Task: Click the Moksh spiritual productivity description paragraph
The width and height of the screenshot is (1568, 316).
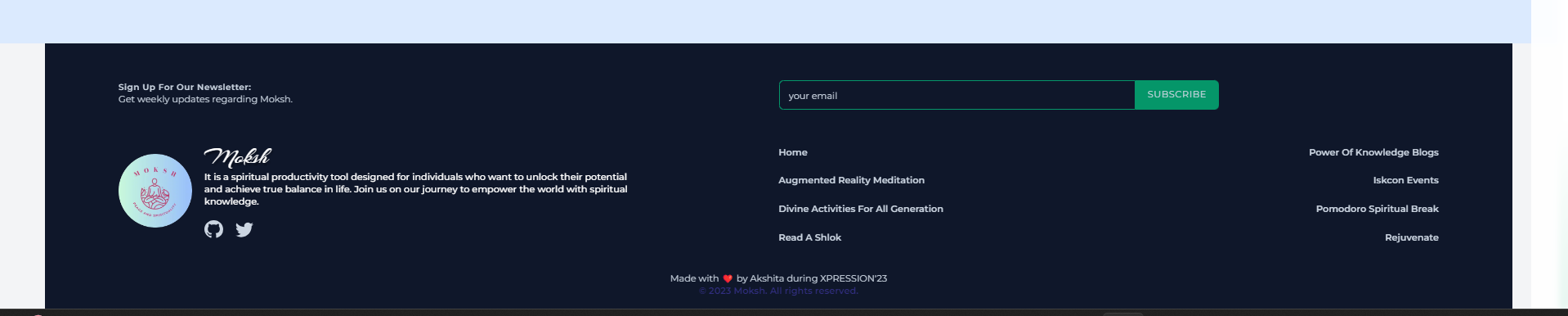Action: coord(416,189)
